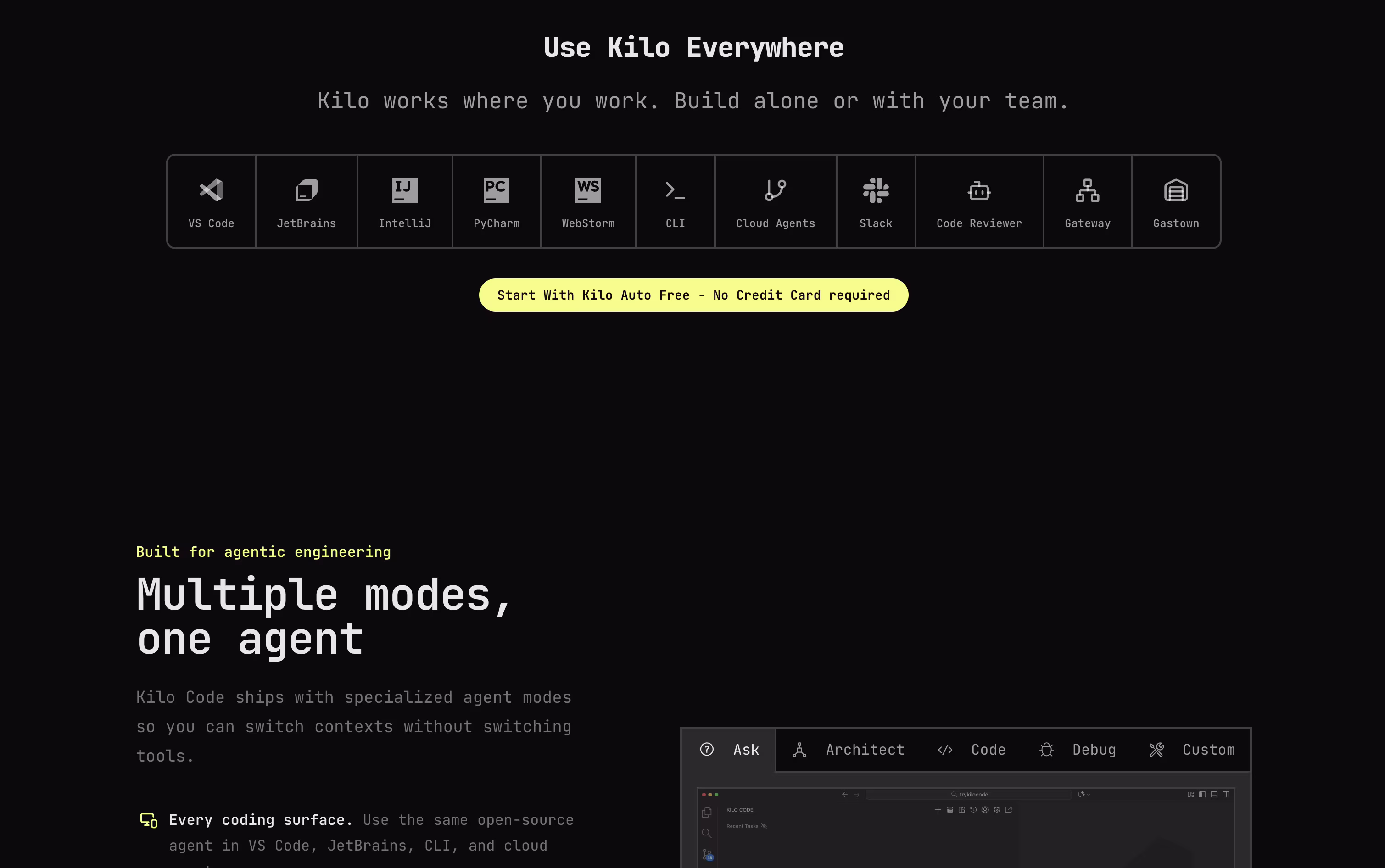Image resolution: width=1385 pixels, height=868 pixels.
Task: Click the Gastown label text
Action: click(1176, 223)
